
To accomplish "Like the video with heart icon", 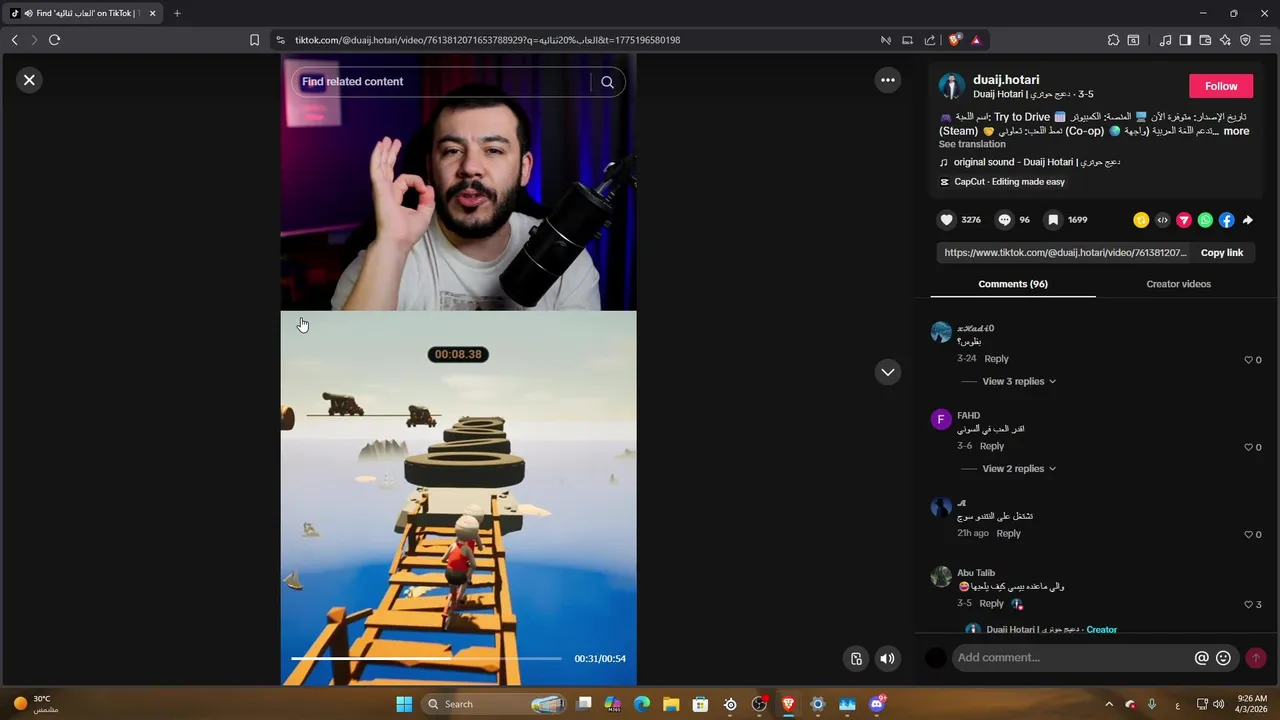I will click(947, 220).
